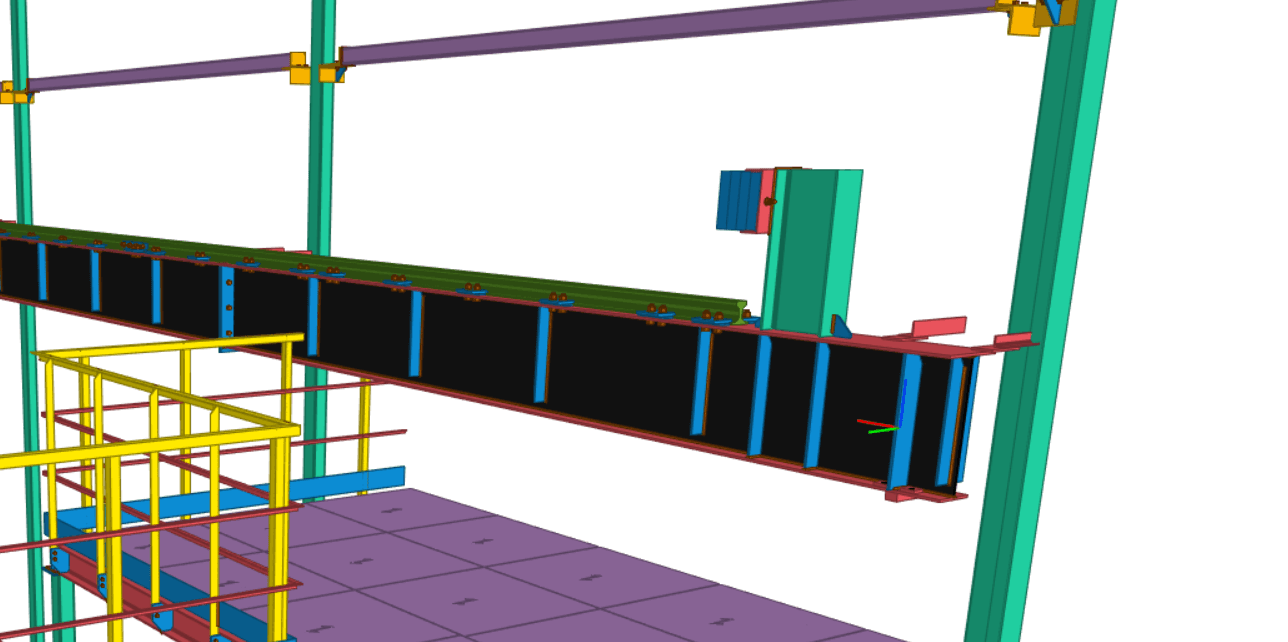
Task: Select the dark blue plate stack beside the stub
Action: pyautogui.click(x=737, y=200)
